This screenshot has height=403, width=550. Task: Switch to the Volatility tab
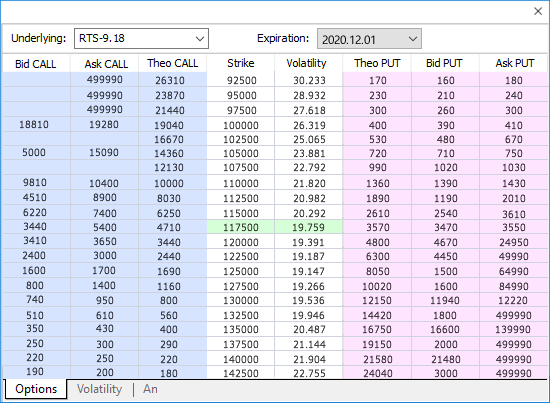(99, 389)
